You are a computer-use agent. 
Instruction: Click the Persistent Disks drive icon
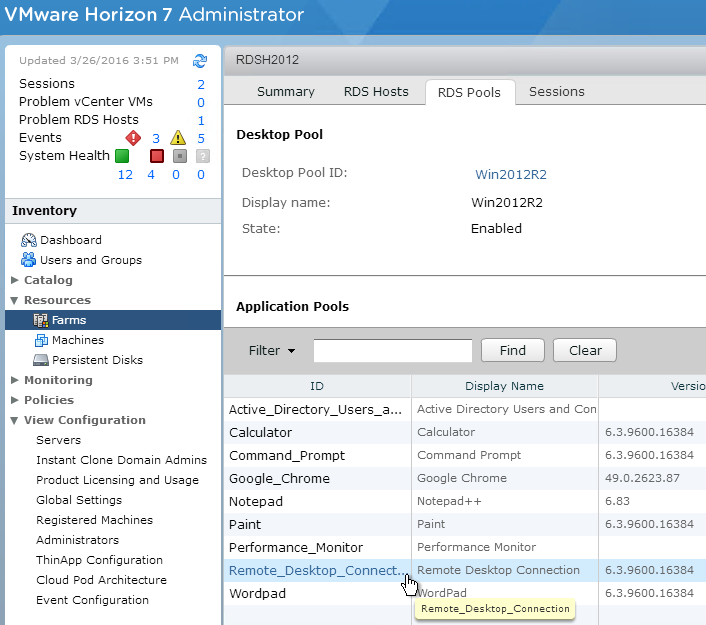pyautogui.click(x=41, y=360)
